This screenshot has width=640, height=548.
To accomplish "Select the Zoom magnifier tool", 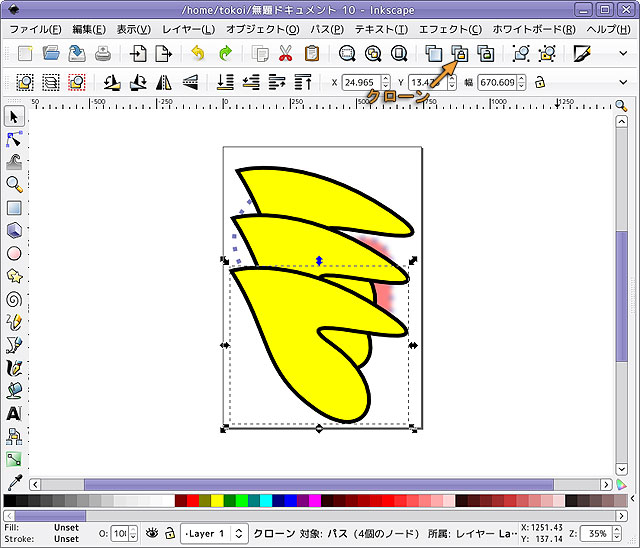I will (14, 184).
